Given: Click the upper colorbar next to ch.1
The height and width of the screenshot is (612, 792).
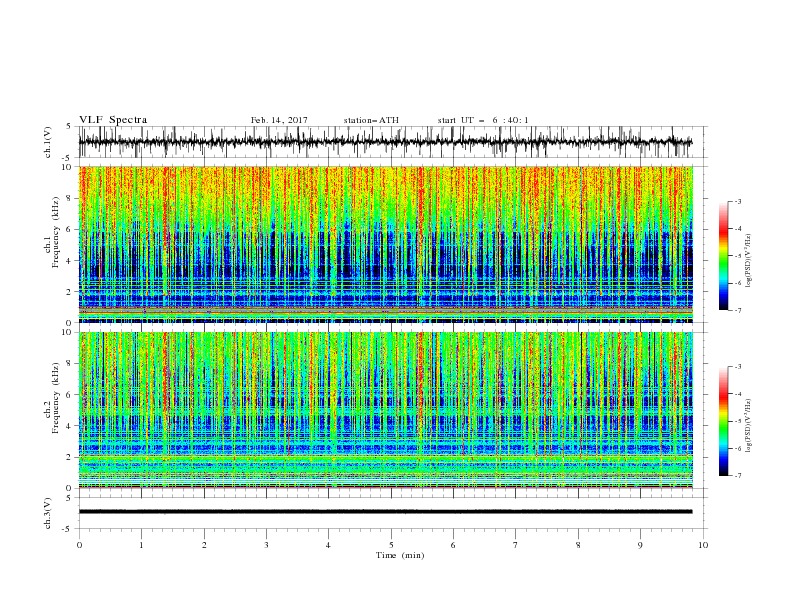Looking at the screenshot, I should [x=723, y=256].
